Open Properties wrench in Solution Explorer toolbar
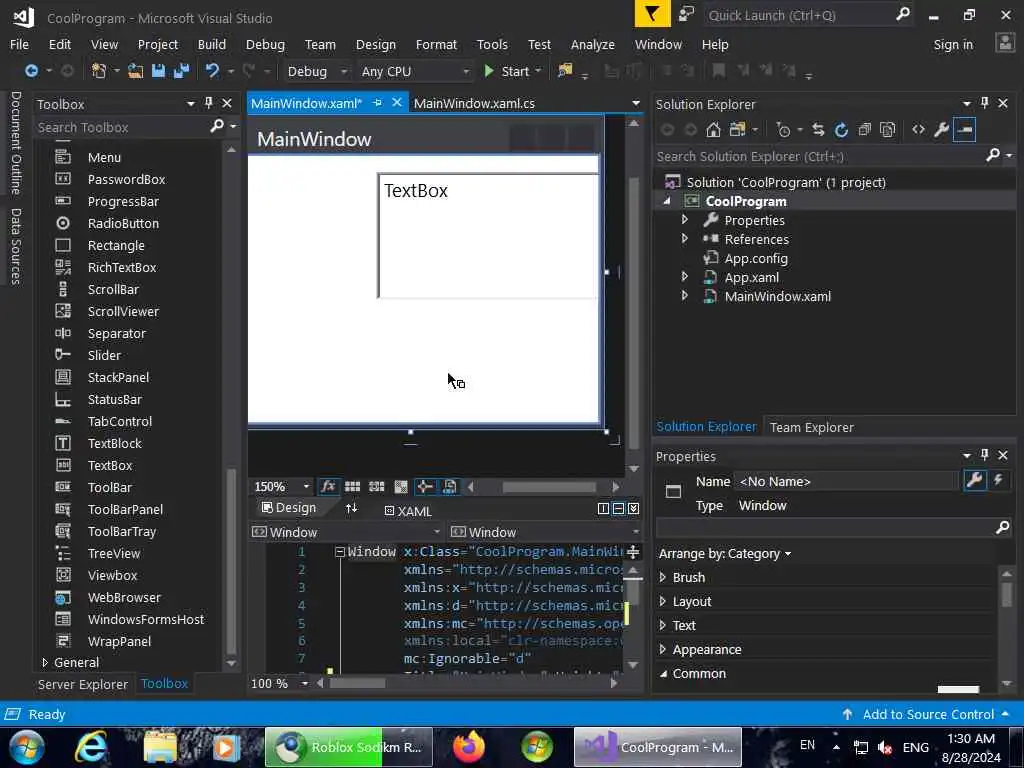1024x768 pixels. 941,130
